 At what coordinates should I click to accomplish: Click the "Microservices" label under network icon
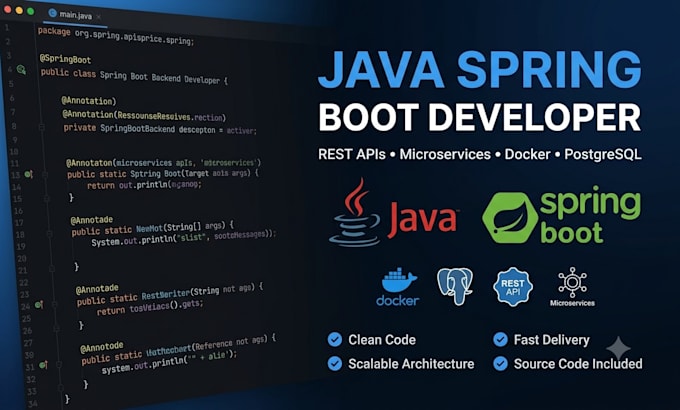[572, 303]
